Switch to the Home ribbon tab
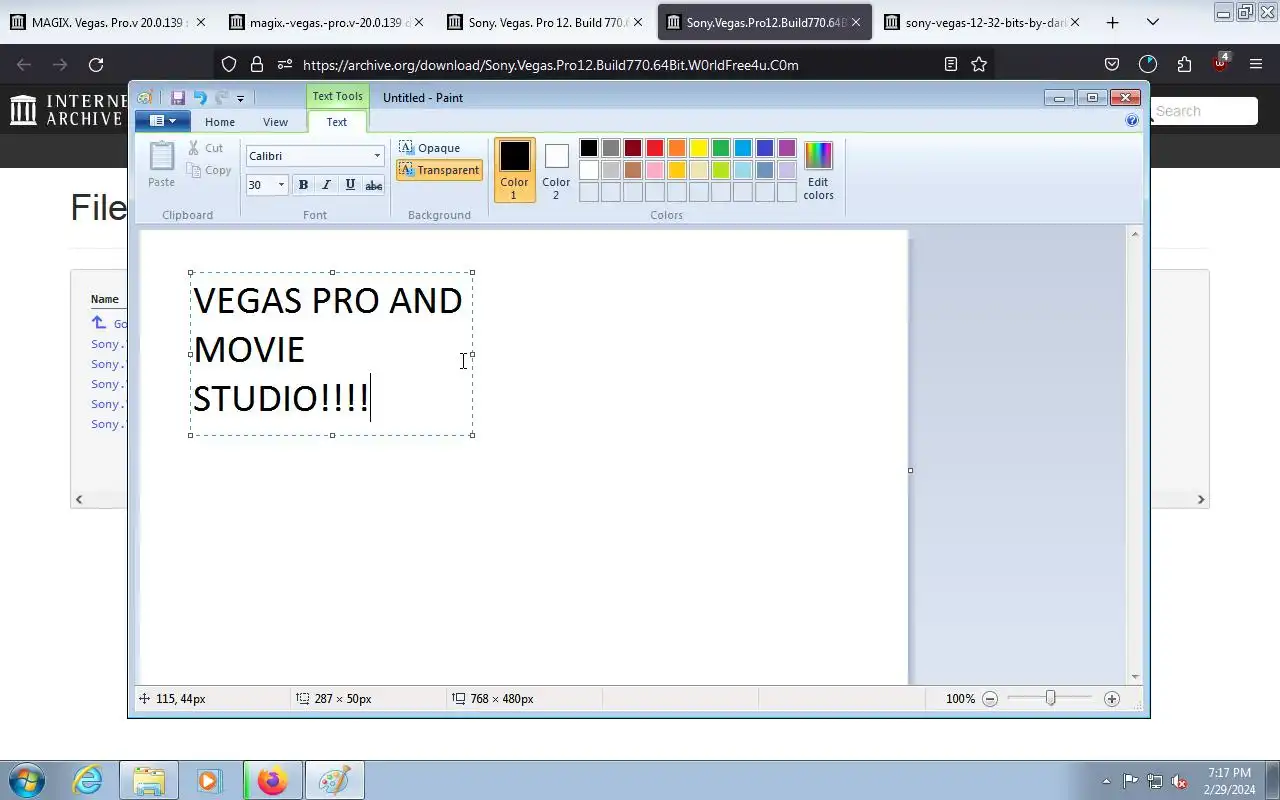 (220, 122)
